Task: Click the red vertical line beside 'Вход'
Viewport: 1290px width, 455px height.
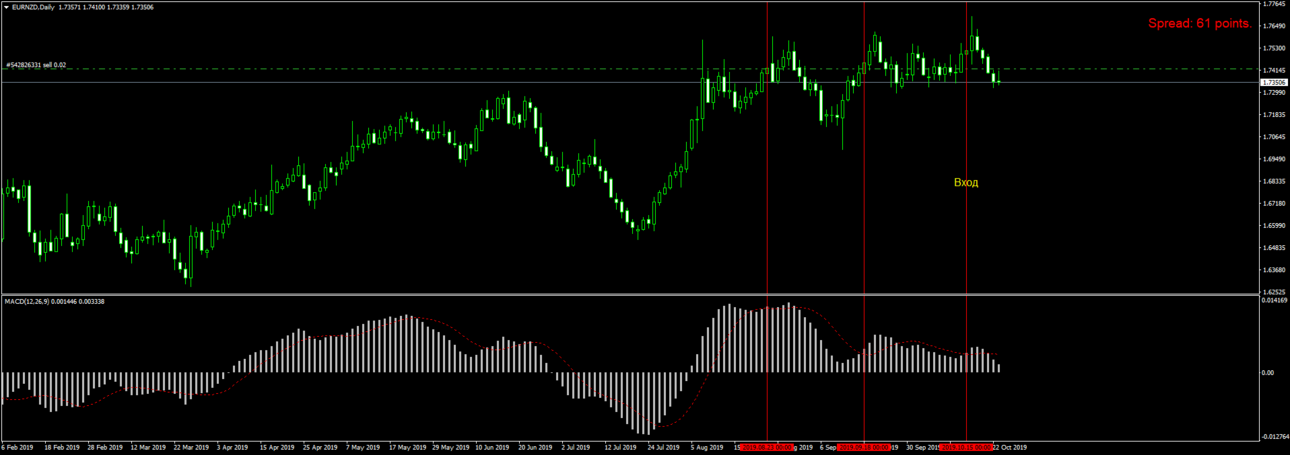Action: pyautogui.click(x=967, y=220)
